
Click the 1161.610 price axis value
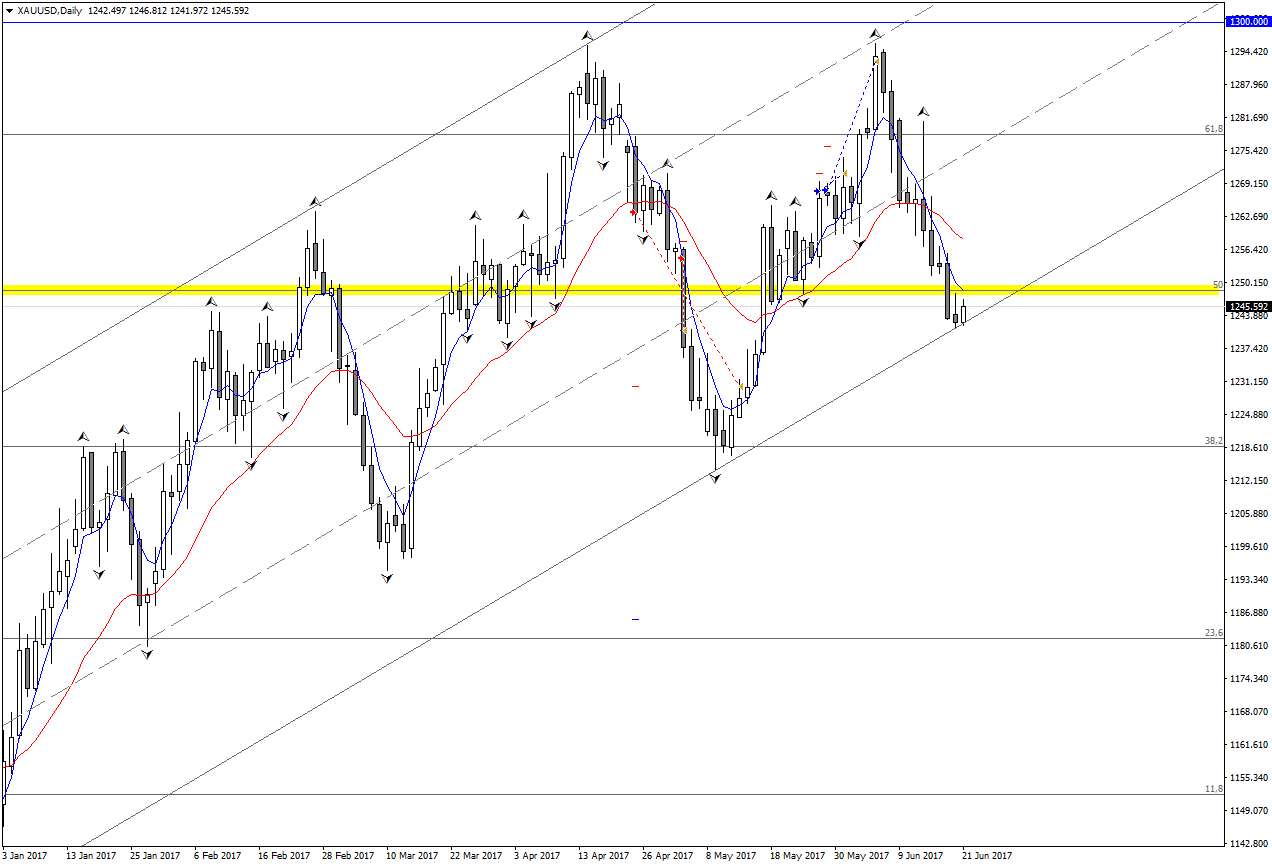(1249, 744)
